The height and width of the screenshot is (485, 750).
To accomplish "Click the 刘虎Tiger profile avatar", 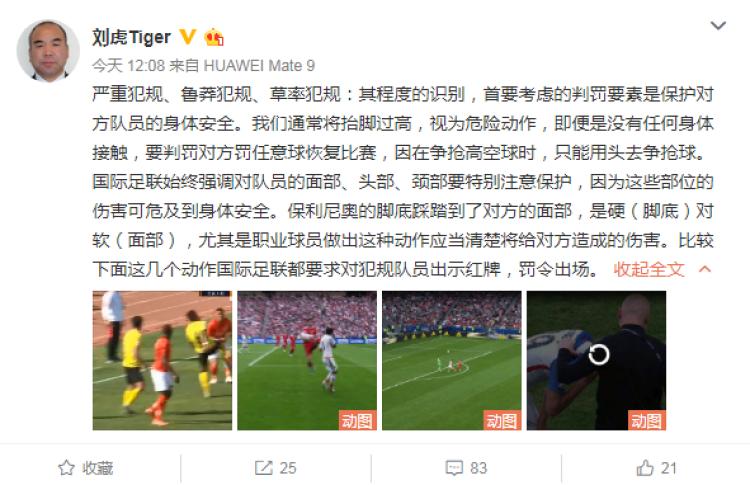I will [x=48, y=51].
